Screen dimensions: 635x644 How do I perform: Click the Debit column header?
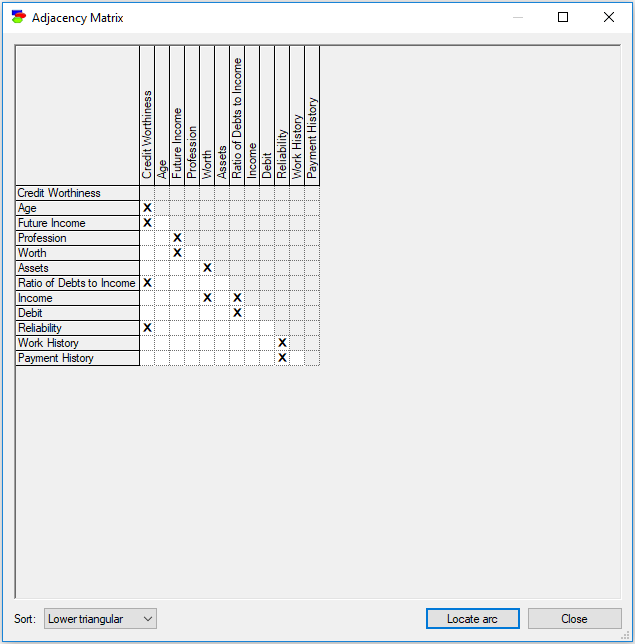pyautogui.click(x=267, y=115)
